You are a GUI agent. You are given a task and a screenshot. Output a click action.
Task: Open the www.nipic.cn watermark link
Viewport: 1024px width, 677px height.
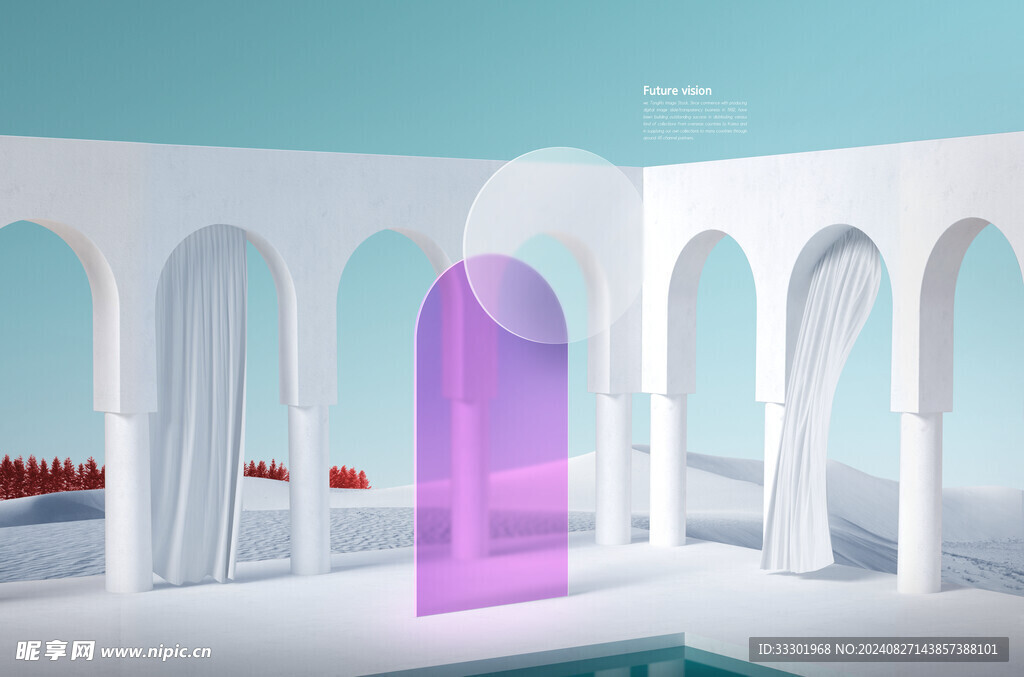coord(156,651)
